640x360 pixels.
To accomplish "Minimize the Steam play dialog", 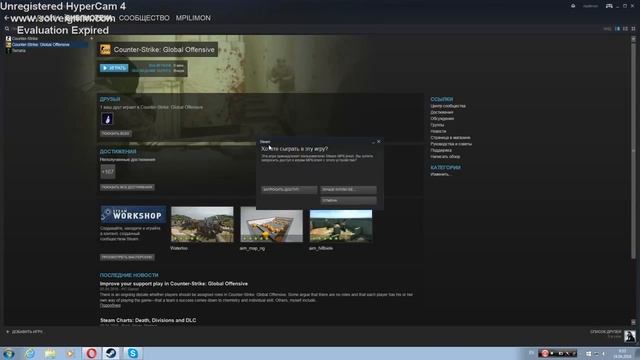I will pyautogui.click(x=373, y=142).
